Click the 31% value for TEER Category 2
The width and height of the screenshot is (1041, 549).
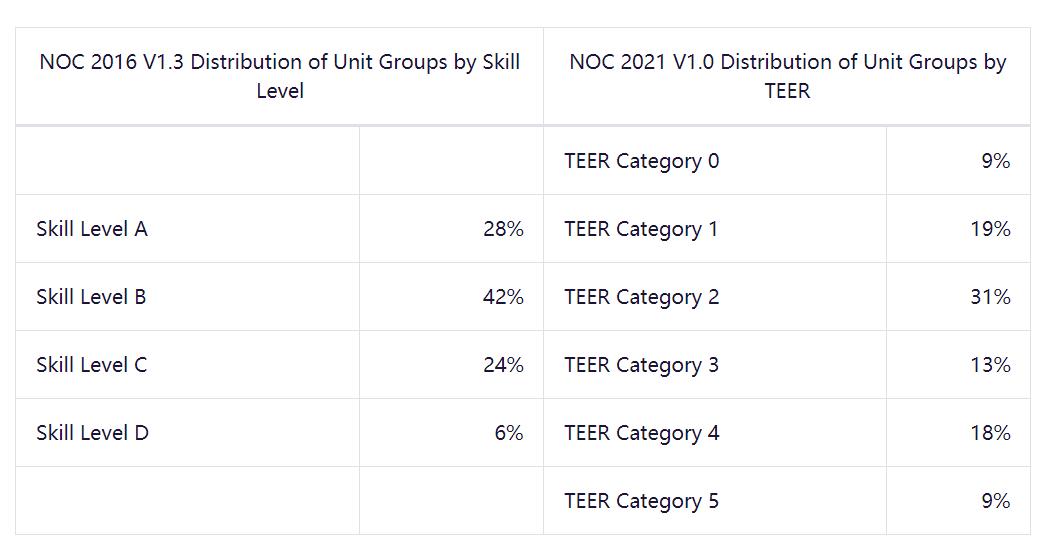click(990, 297)
